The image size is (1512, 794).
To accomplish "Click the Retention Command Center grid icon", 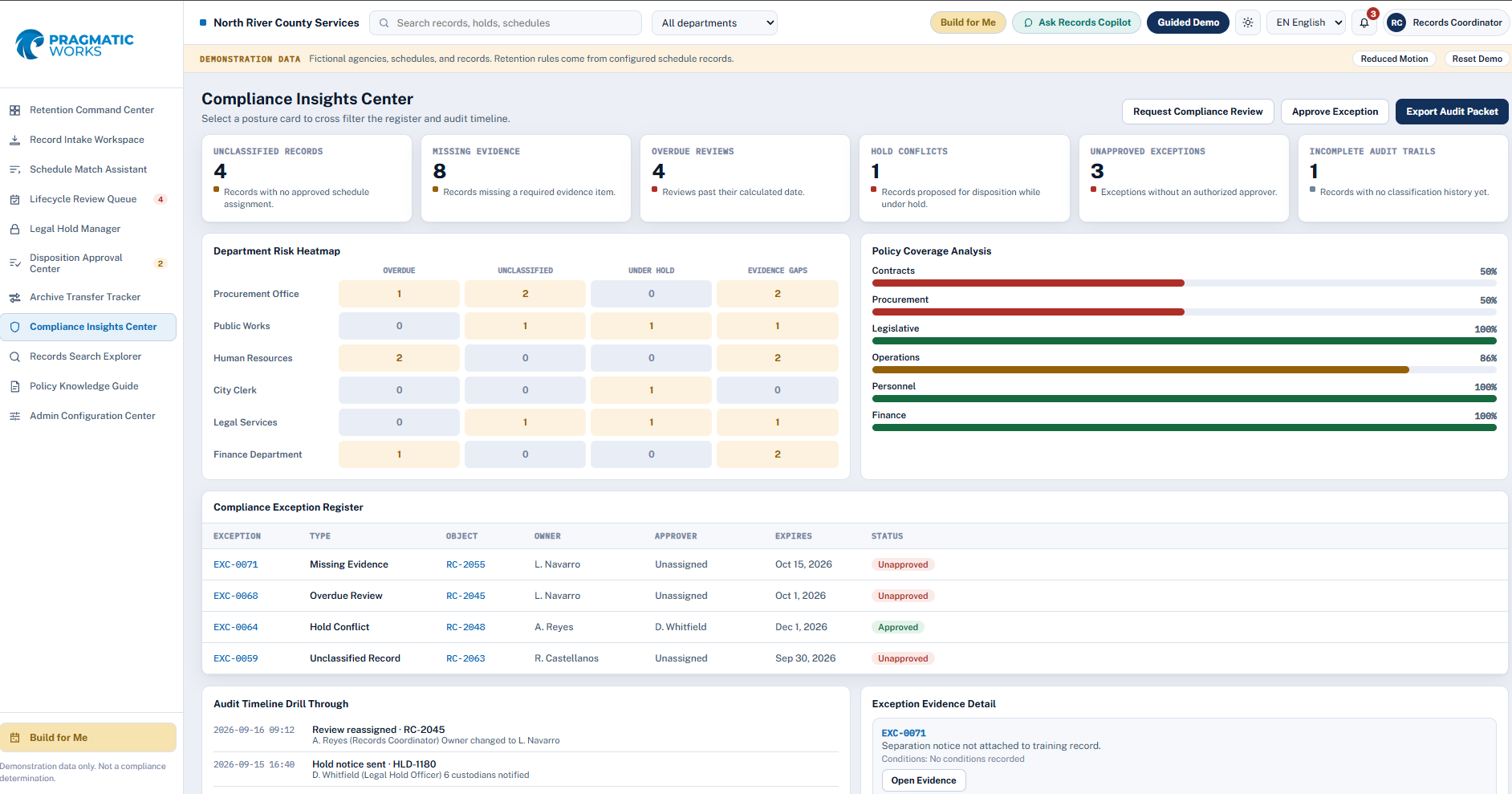I will tap(14, 110).
